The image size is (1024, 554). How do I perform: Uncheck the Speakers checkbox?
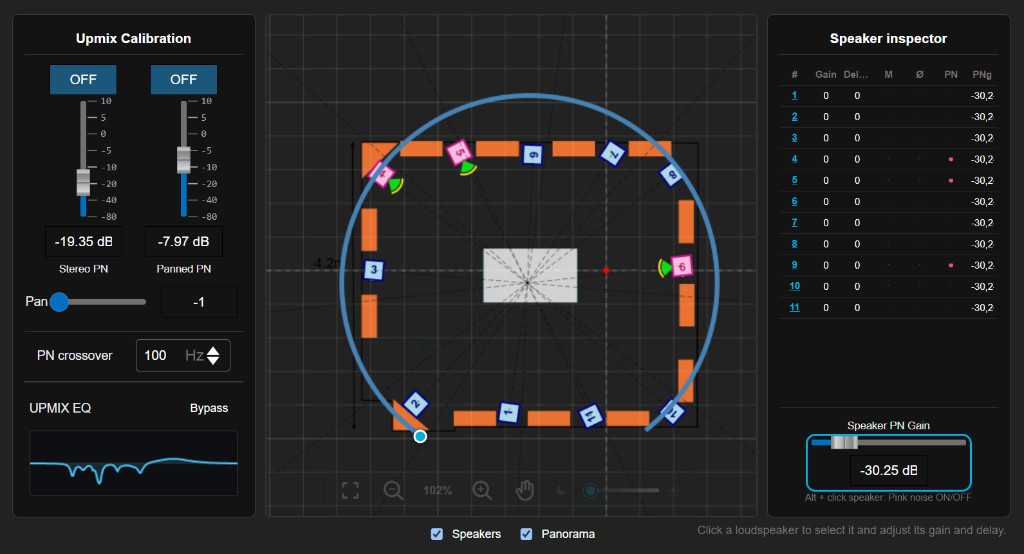click(x=437, y=534)
